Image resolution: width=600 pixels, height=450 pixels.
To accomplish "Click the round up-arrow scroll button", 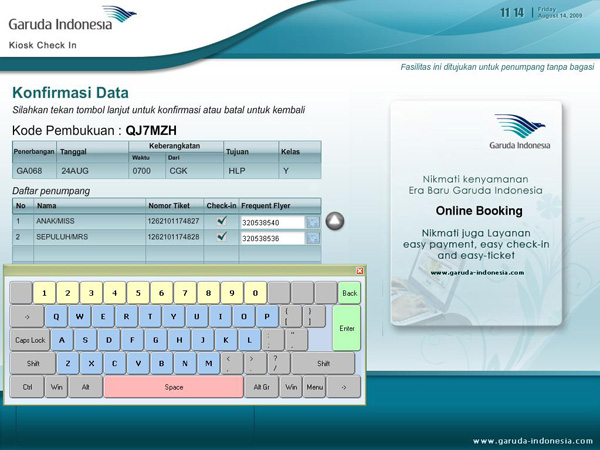I will coord(335,221).
